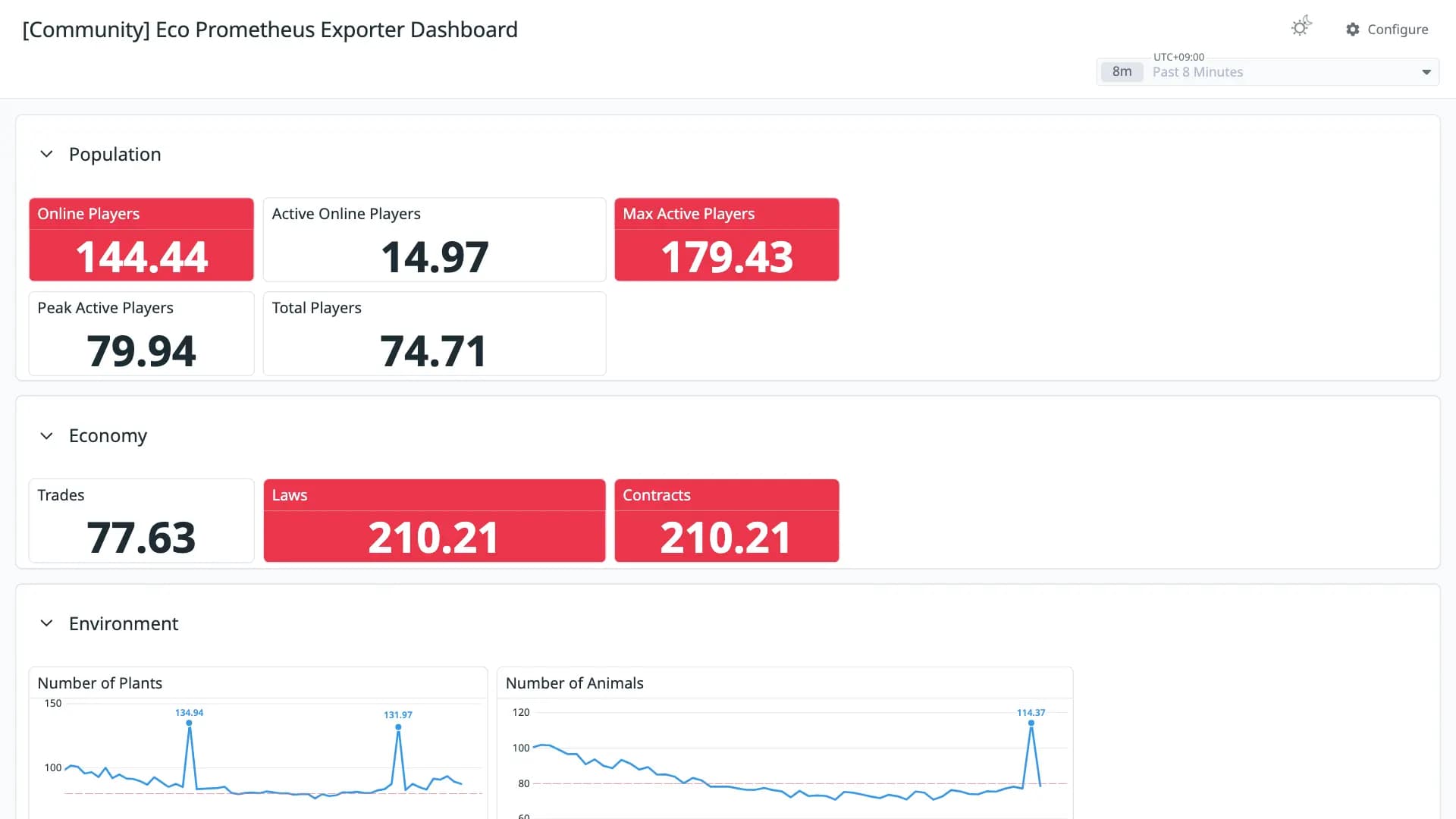Click the UTC+09:00 timezone label
This screenshot has height=819, width=1456.
(1178, 57)
